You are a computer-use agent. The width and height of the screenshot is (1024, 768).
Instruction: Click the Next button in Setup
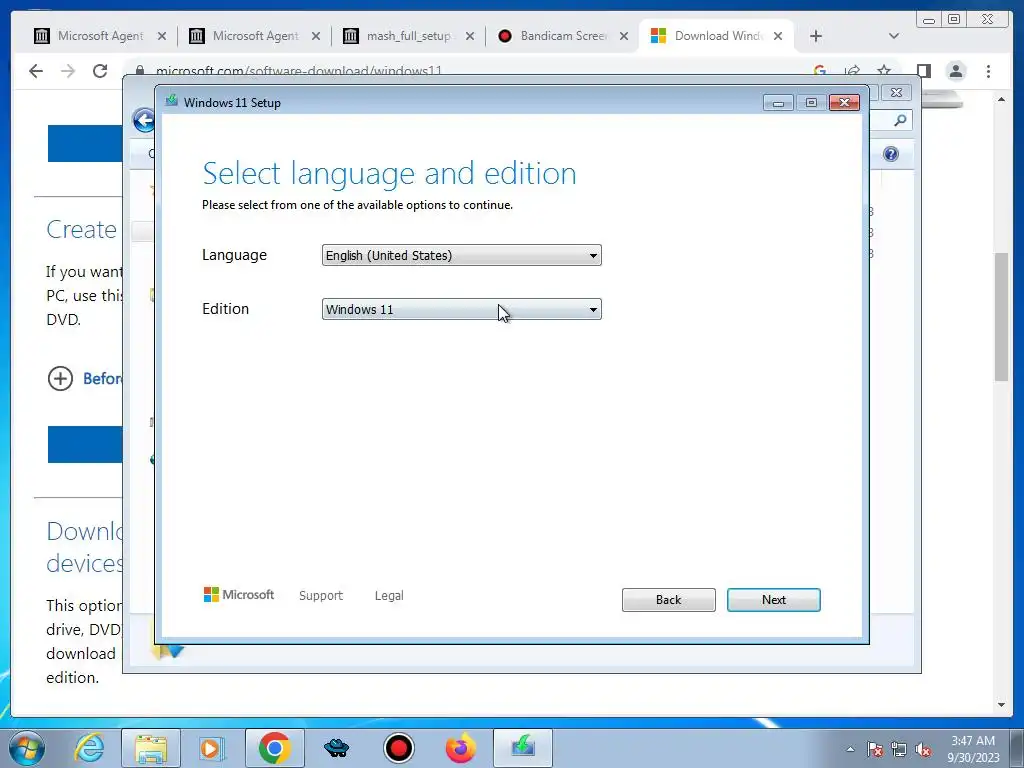click(773, 600)
